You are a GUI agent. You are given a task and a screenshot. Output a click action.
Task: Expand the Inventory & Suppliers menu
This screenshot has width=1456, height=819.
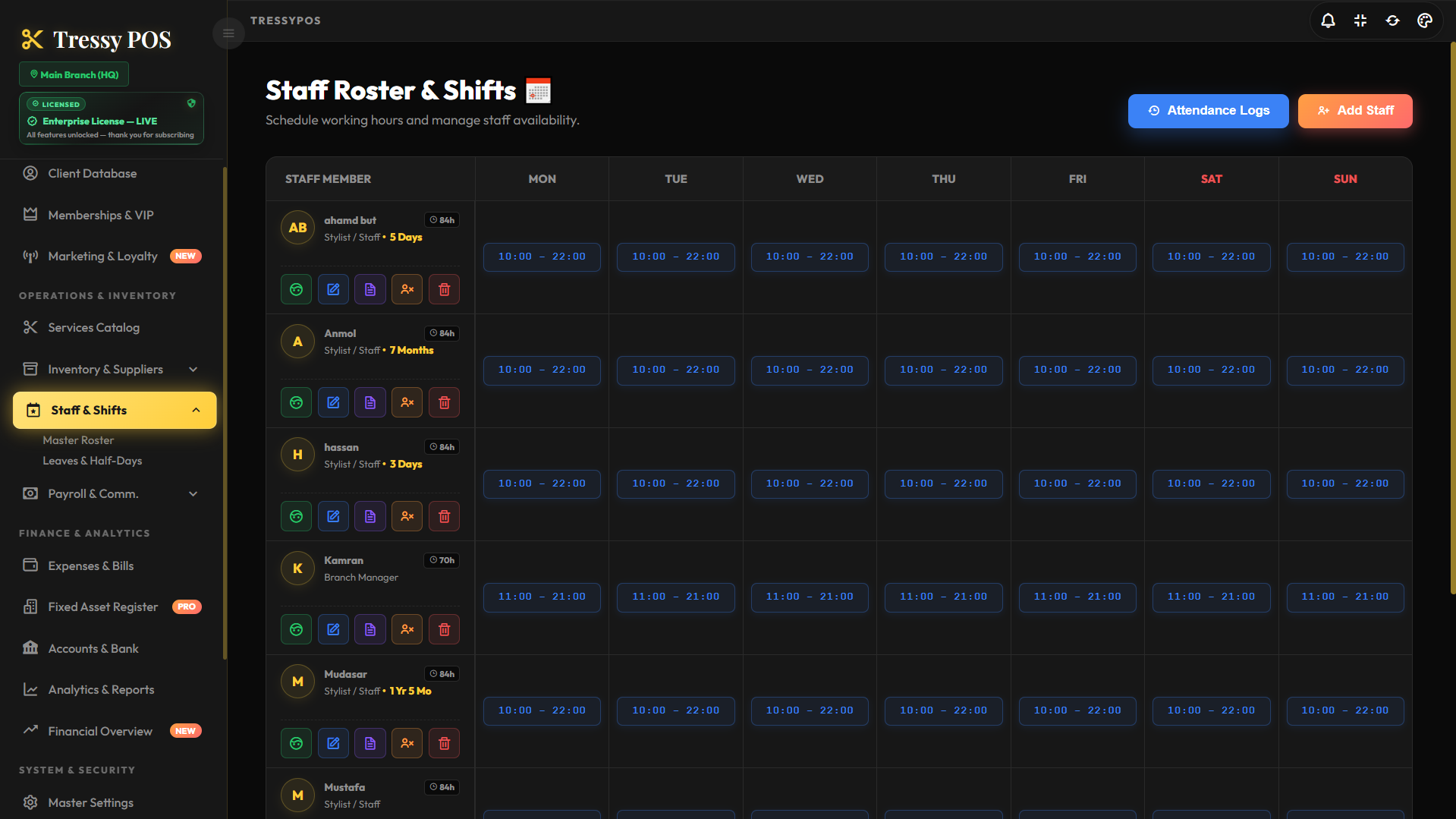(114, 369)
